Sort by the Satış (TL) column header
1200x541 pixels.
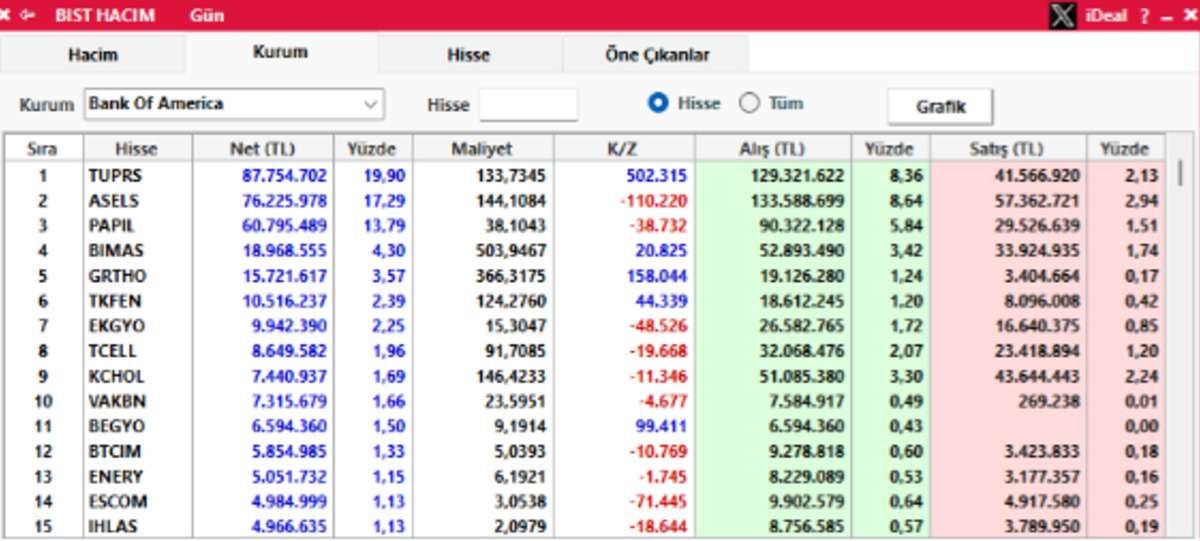[1008, 149]
